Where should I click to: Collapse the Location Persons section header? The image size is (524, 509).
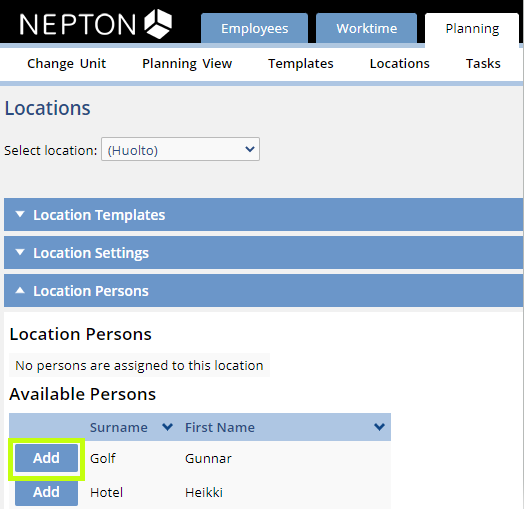(x=263, y=291)
